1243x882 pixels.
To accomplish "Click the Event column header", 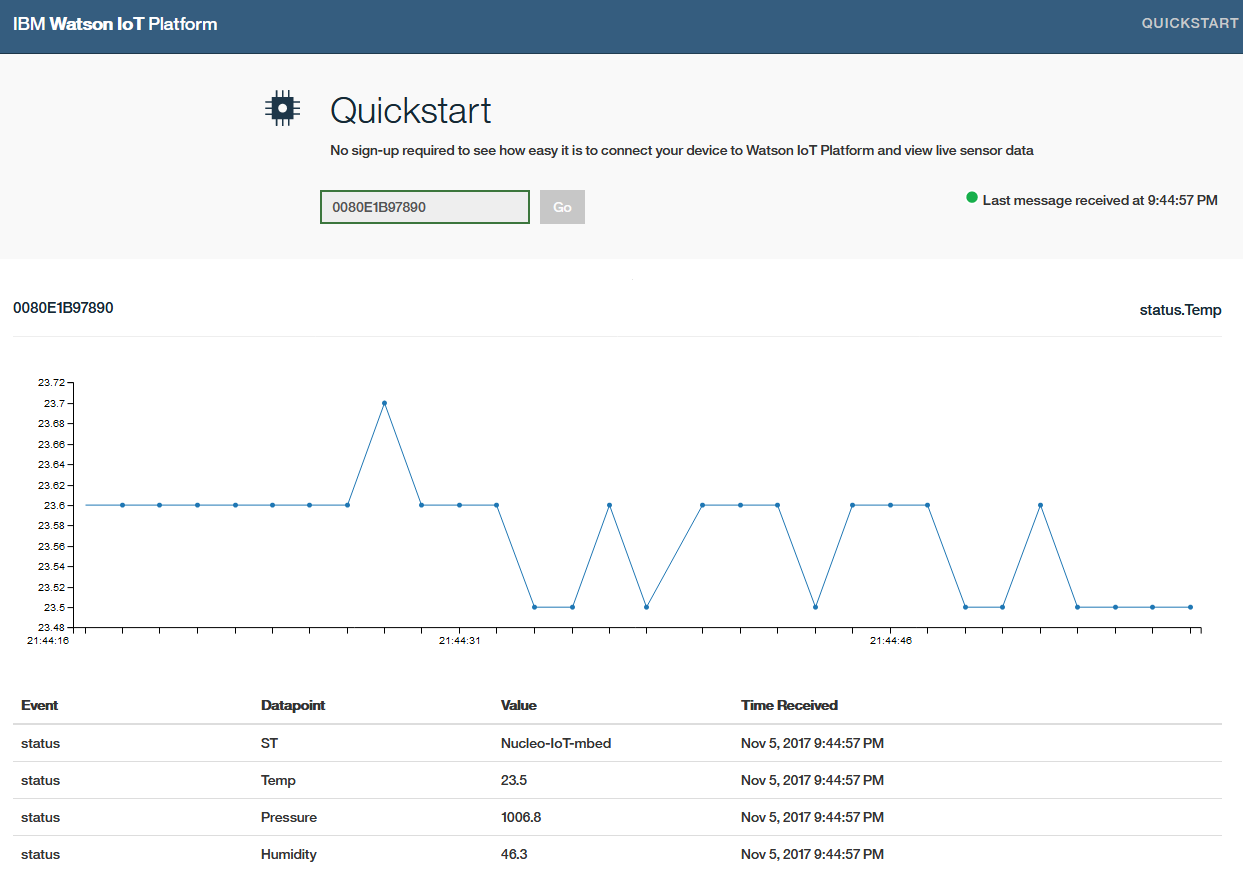I will (x=40, y=705).
